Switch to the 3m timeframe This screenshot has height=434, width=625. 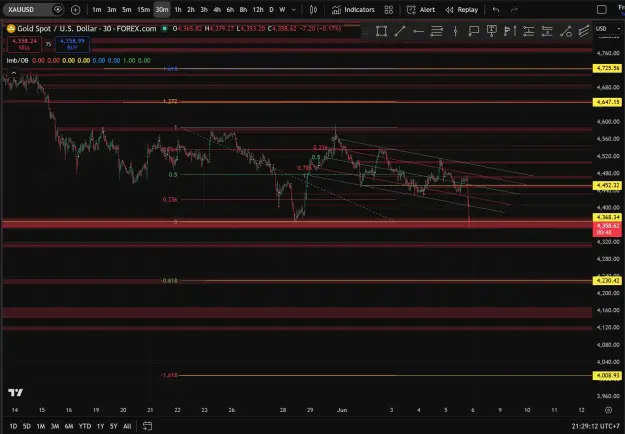[x=112, y=10]
